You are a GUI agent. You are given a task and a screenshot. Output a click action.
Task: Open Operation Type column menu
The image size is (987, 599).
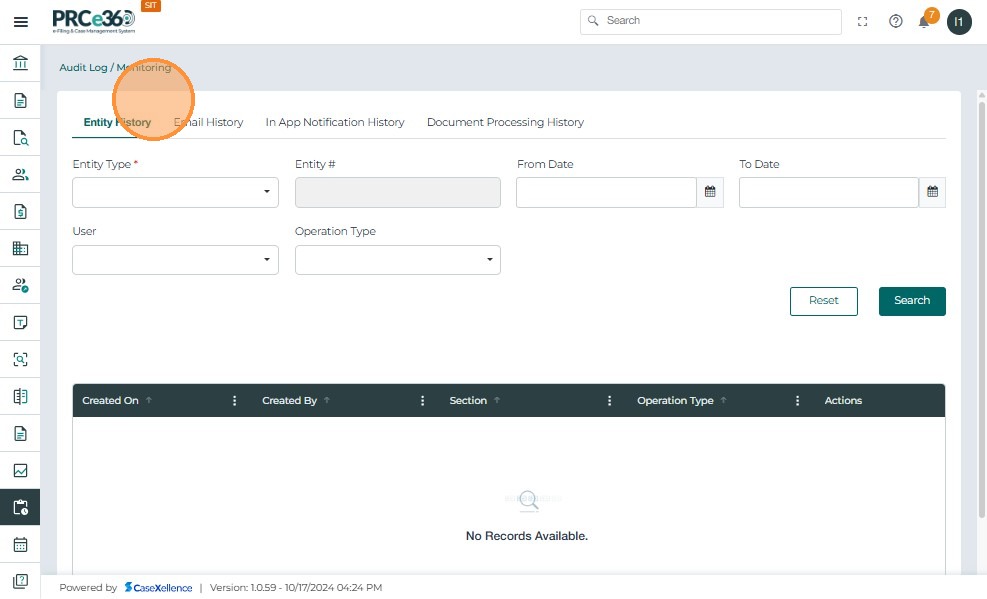[798, 401]
